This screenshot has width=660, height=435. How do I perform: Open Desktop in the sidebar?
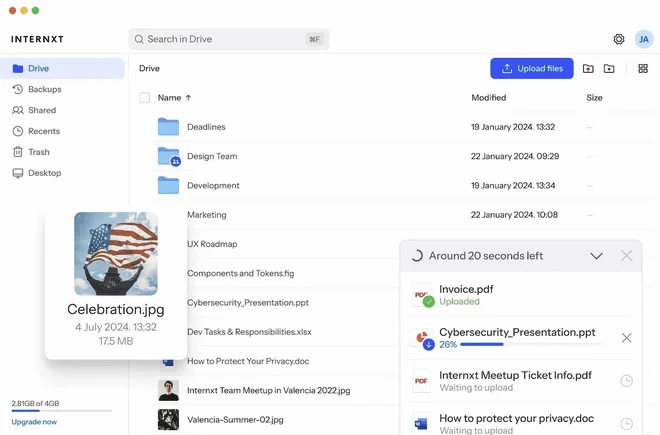(62, 173)
